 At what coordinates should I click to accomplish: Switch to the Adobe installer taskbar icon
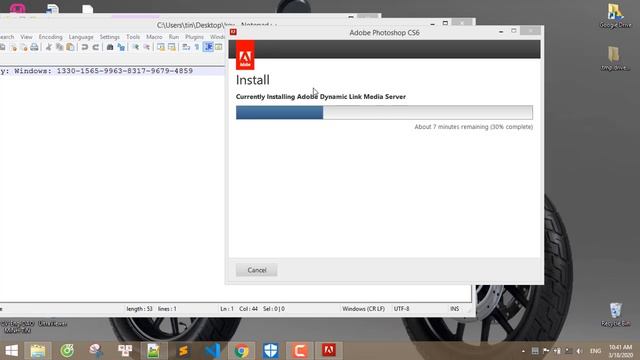(329, 351)
